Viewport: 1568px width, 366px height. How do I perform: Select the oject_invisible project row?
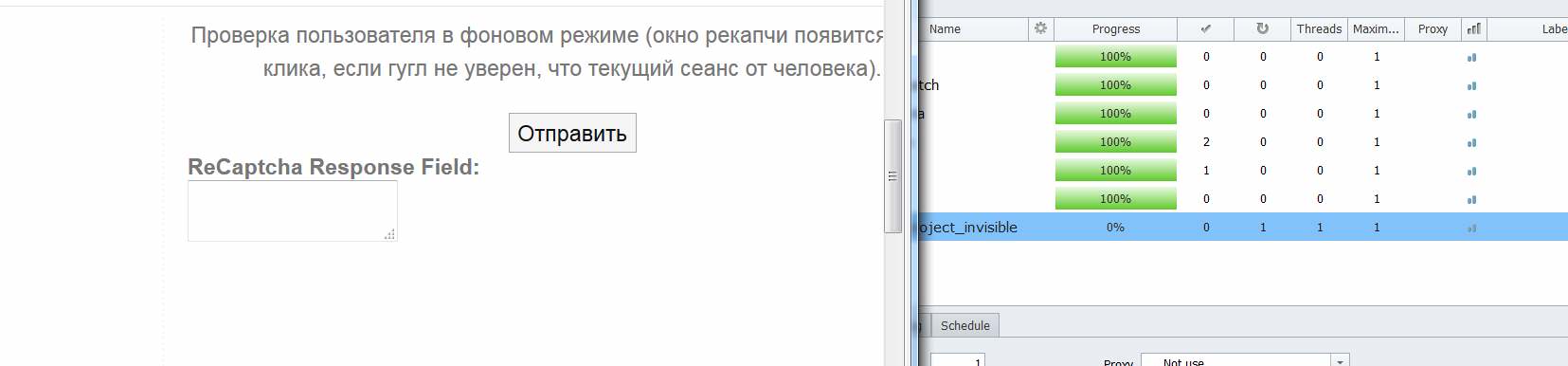click(1242, 227)
